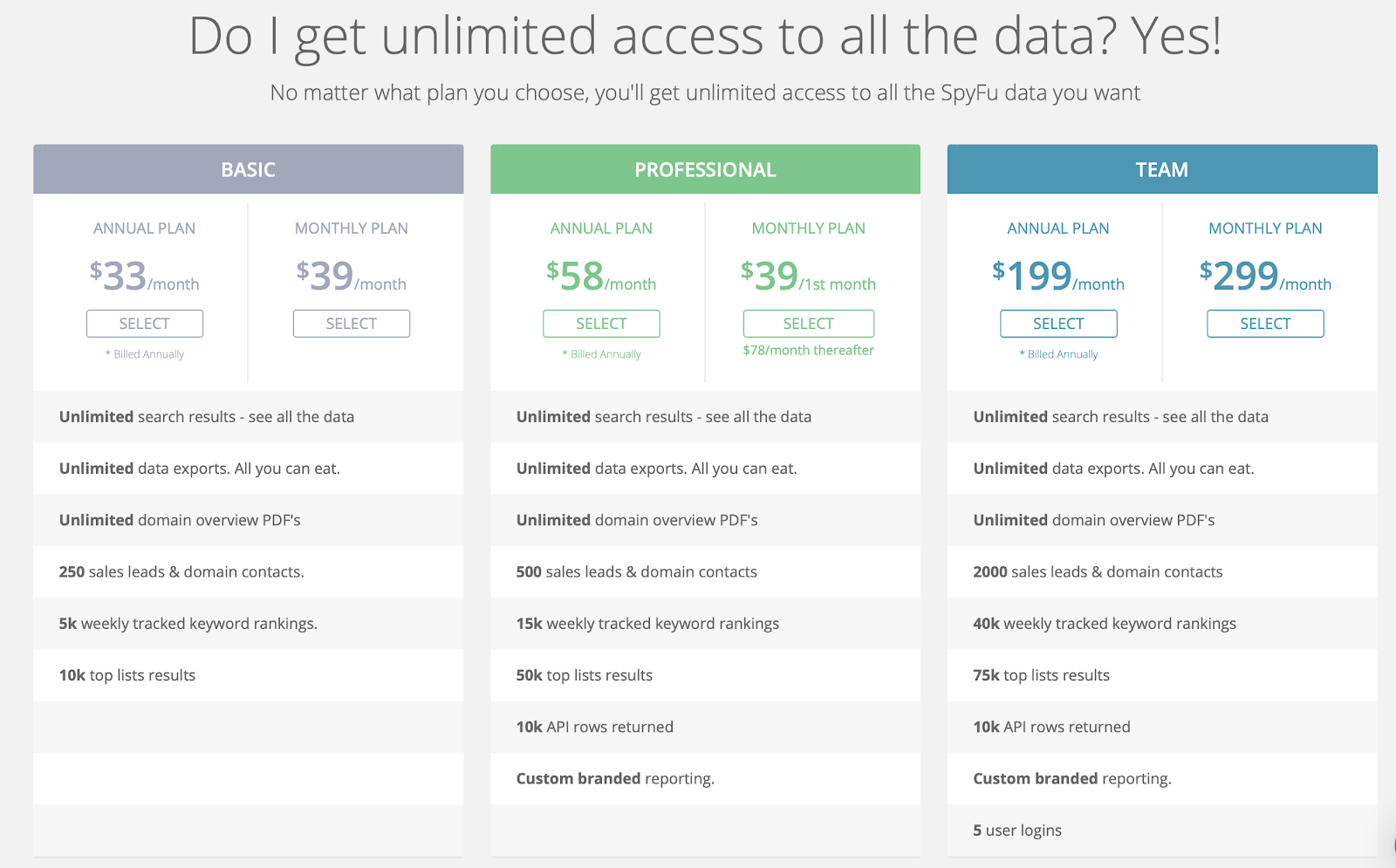Select the Professional monthly plan
This screenshot has height=868, width=1396.
click(x=808, y=324)
